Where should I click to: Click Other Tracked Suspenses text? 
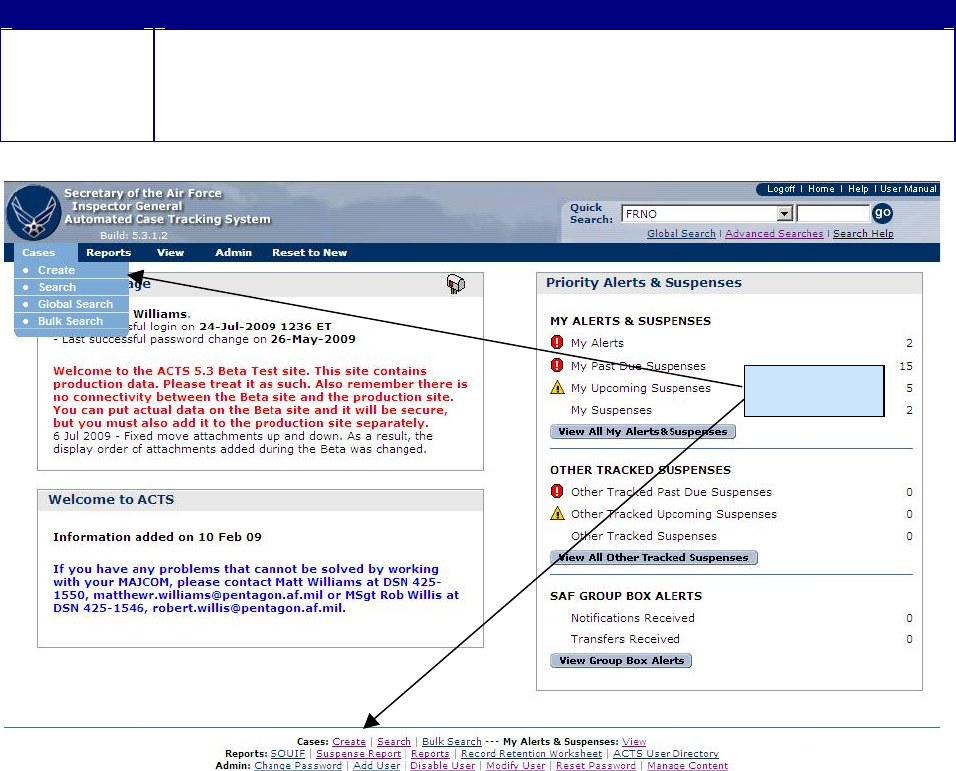coord(643,536)
